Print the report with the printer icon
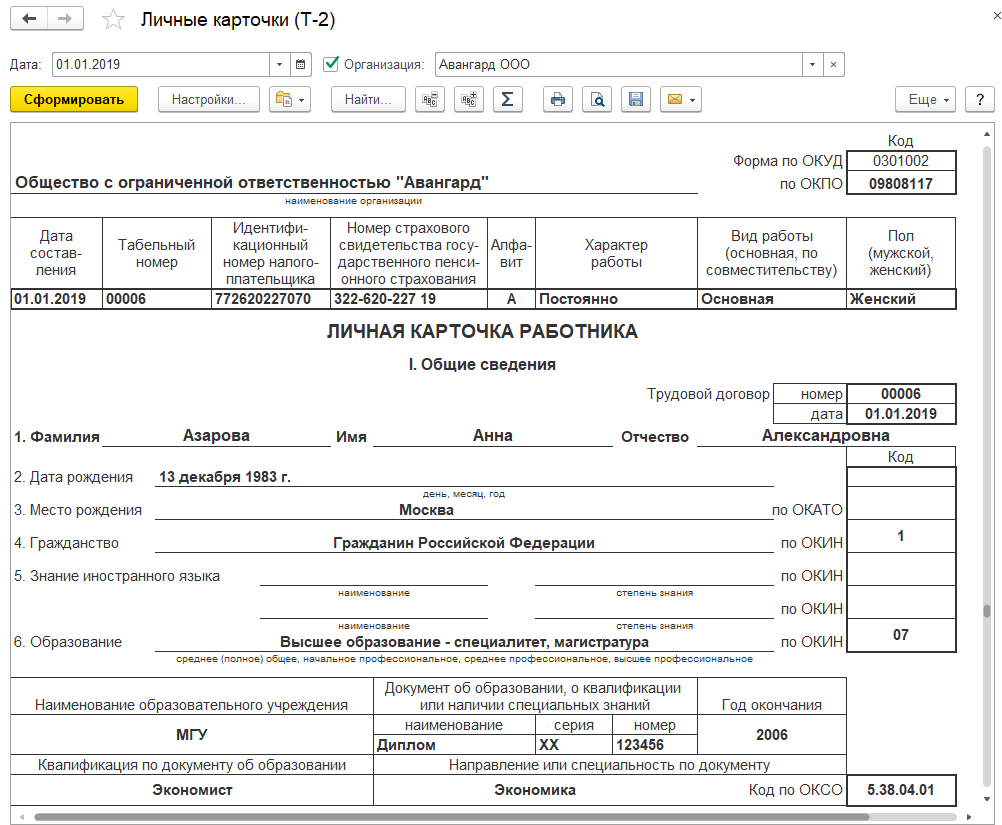Viewport: 1002px width, 825px height. [558, 99]
